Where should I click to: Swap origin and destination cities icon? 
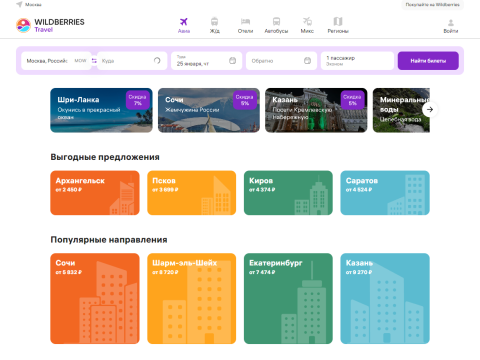click(94, 61)
